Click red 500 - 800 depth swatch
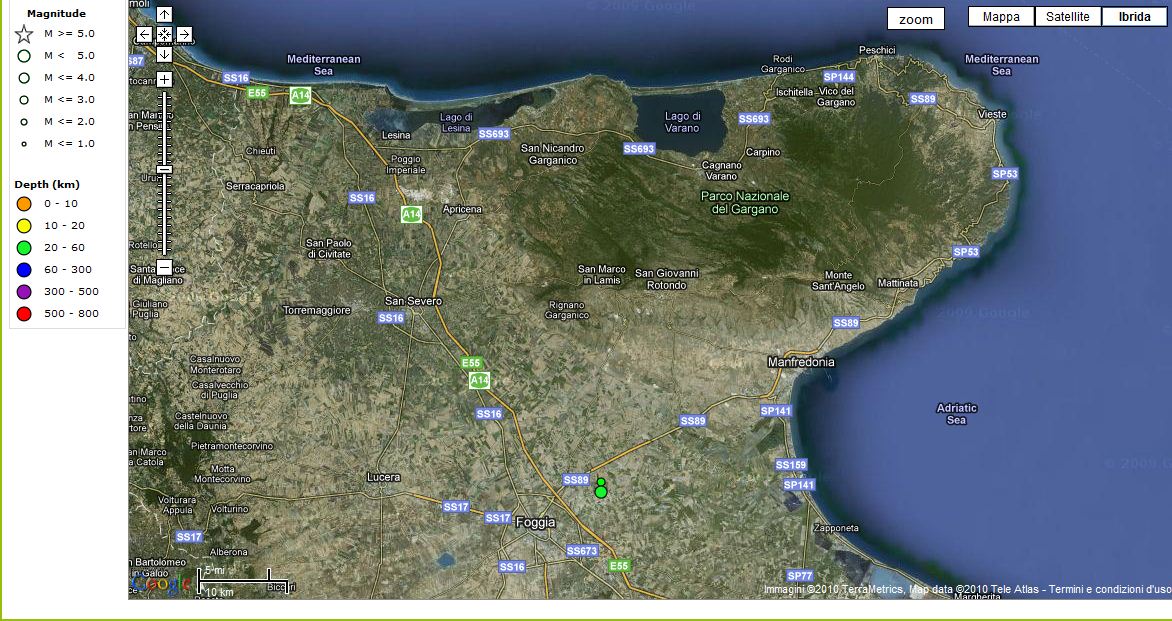This screenshot has width=1172, height=621. coord(24,314)
